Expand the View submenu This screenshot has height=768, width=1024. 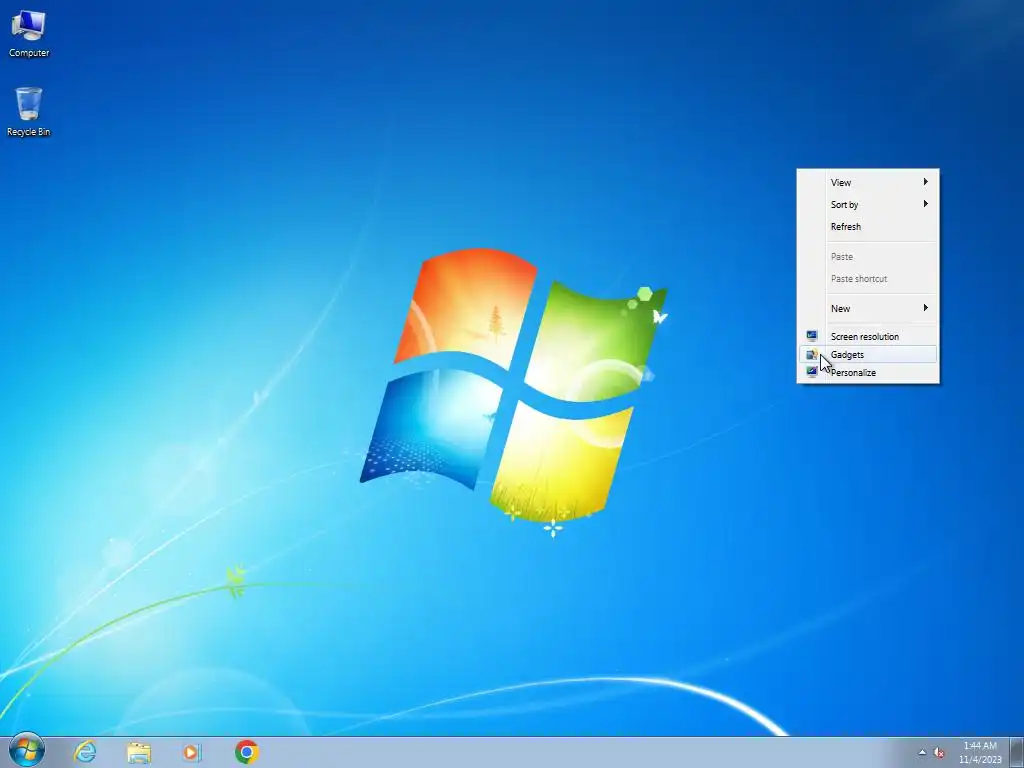point(868,182)
